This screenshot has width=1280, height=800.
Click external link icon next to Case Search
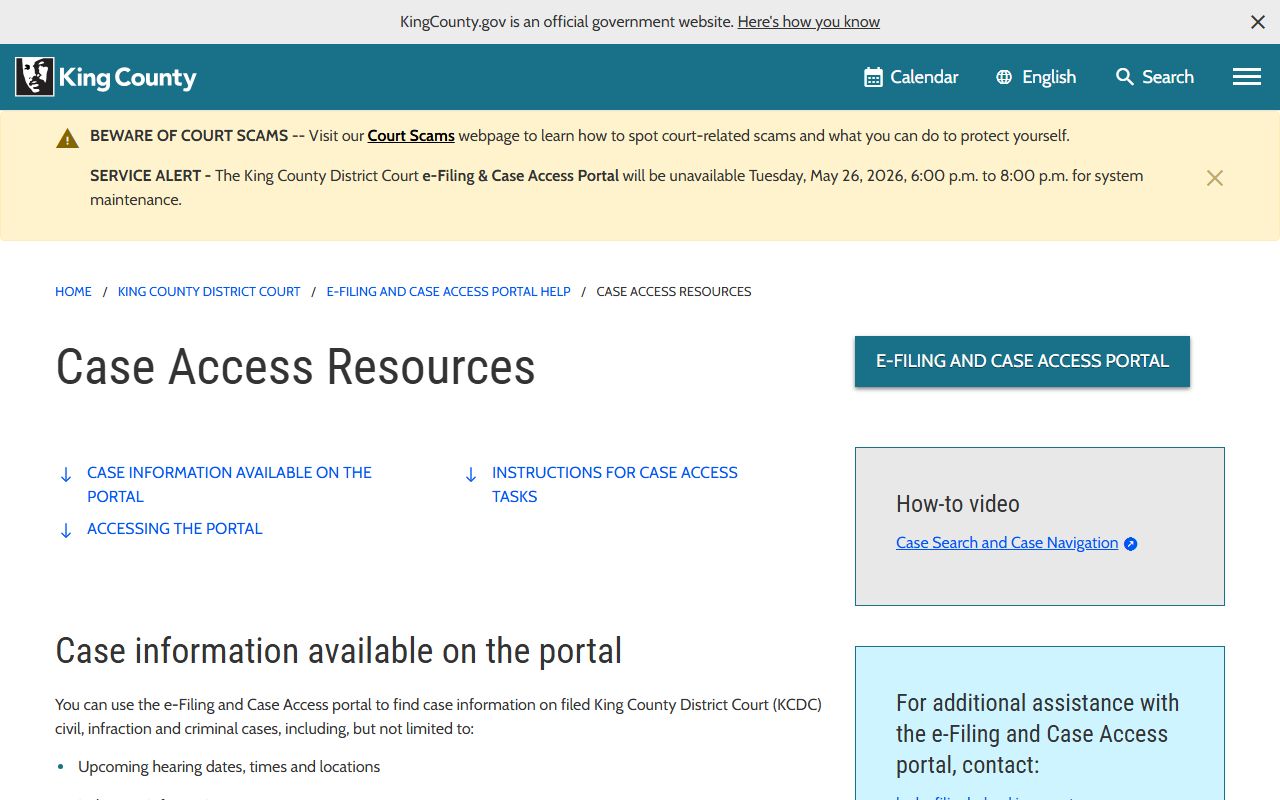1131,544
